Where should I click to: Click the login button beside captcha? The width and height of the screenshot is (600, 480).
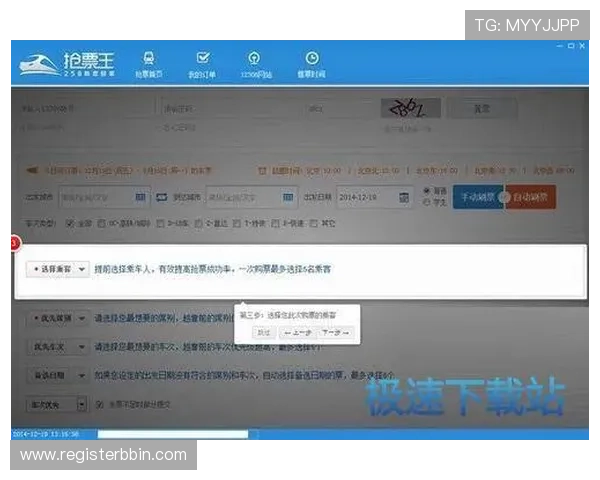[482, 109]
